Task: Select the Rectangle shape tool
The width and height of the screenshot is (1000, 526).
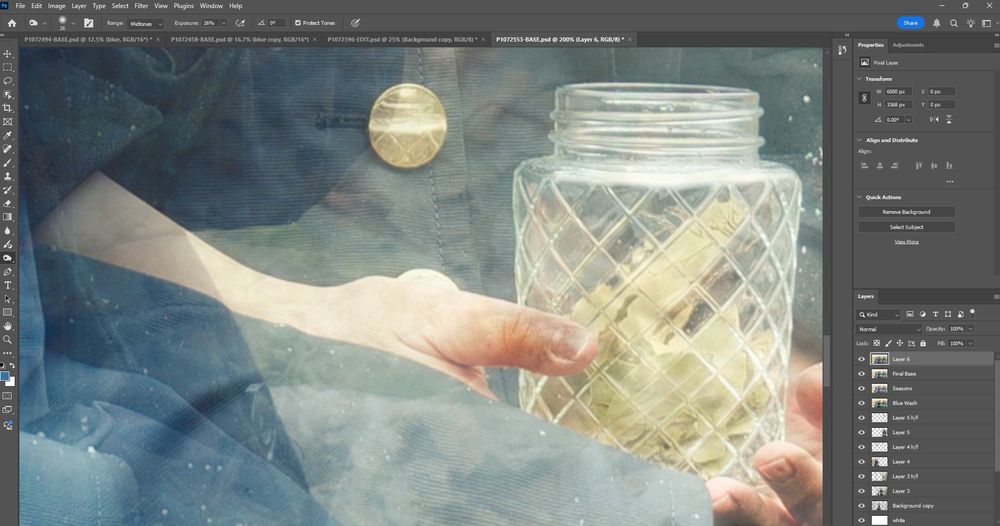Action: click(x=8, y=312)
